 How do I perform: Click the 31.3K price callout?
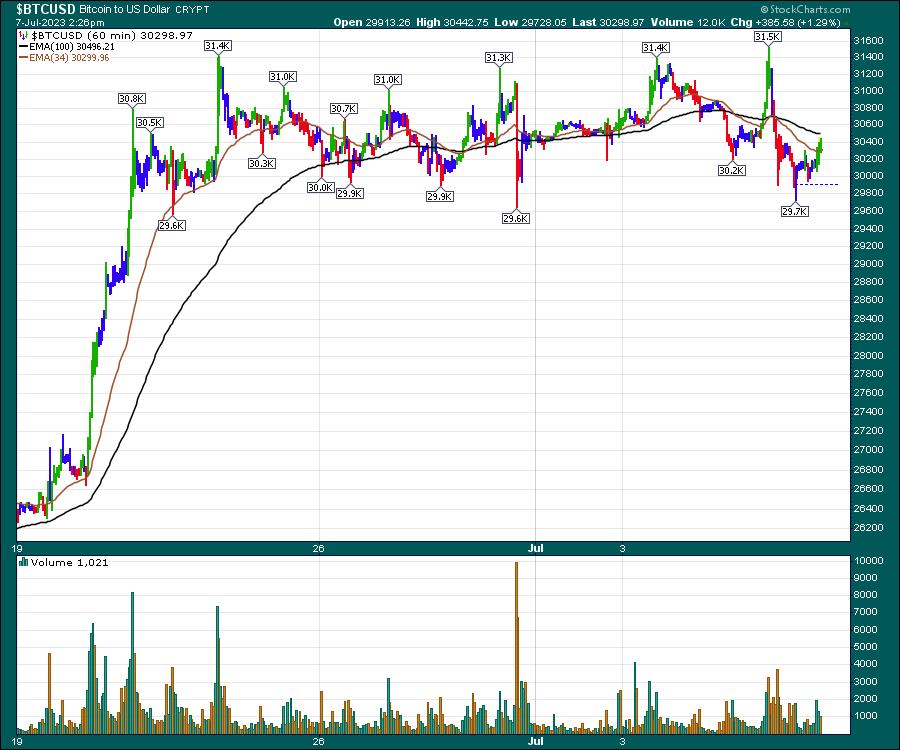tap(498, 58)
